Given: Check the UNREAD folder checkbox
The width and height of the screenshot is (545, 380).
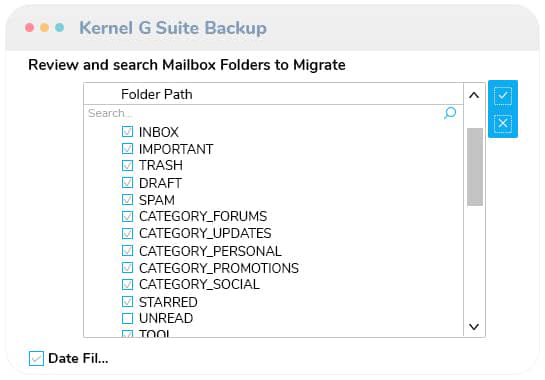Looking at the screenshot, I should click(x=128, y=318).
